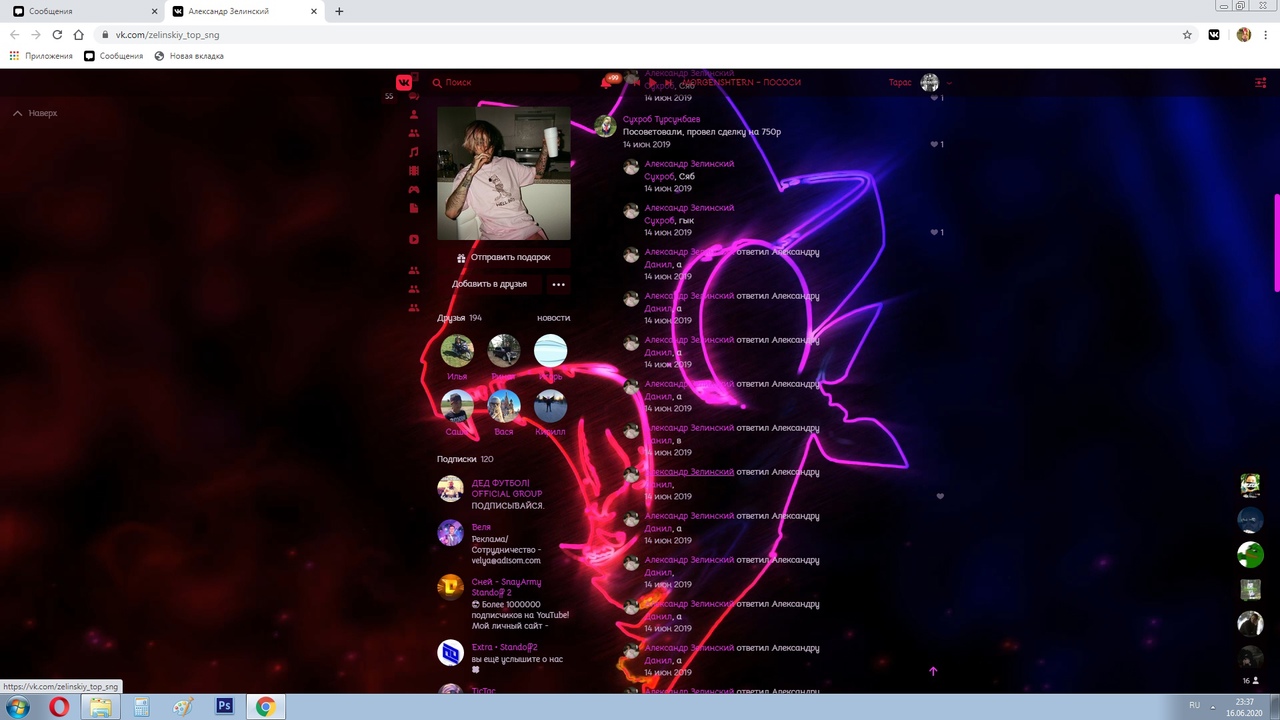Click the VK logo home icon

click(404, 83)
